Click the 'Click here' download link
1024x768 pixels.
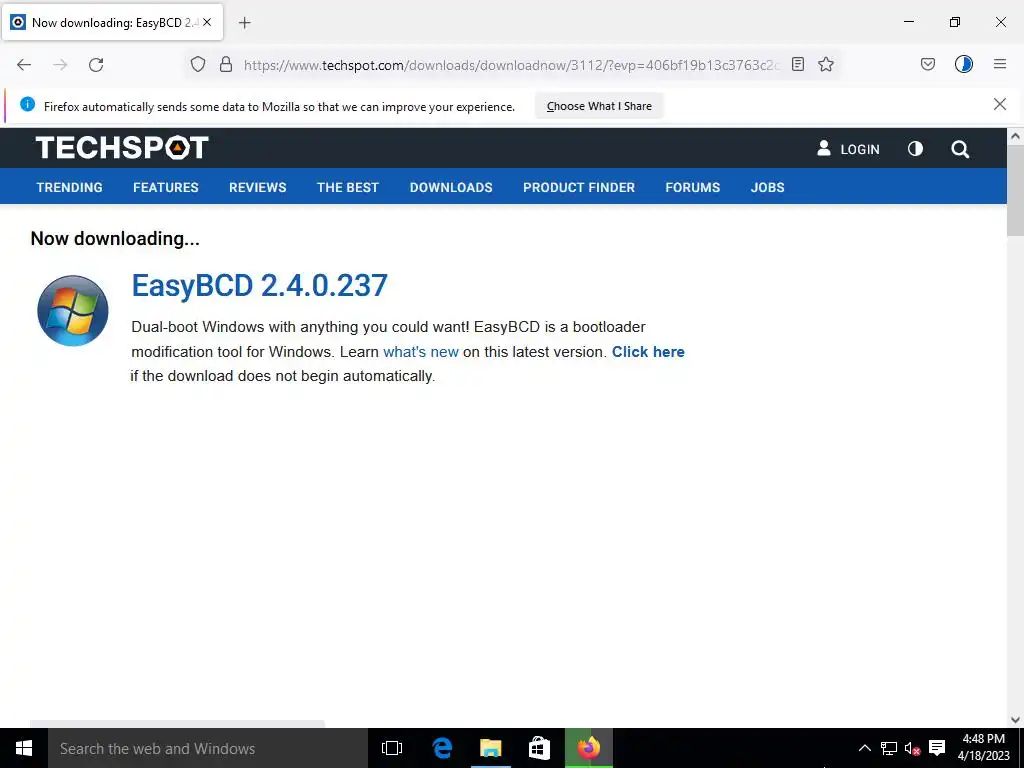(x=648, y=351)
